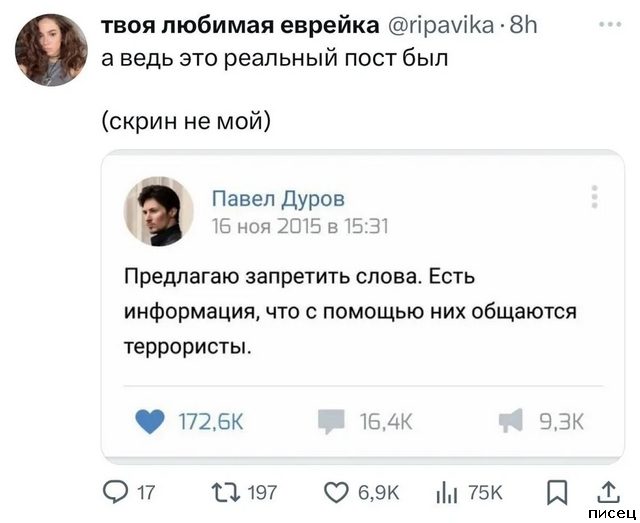Click Pavel Durov's avatar in the quoted post
The height and width of the screenshot is (523, 640).
tap(158, 211)
